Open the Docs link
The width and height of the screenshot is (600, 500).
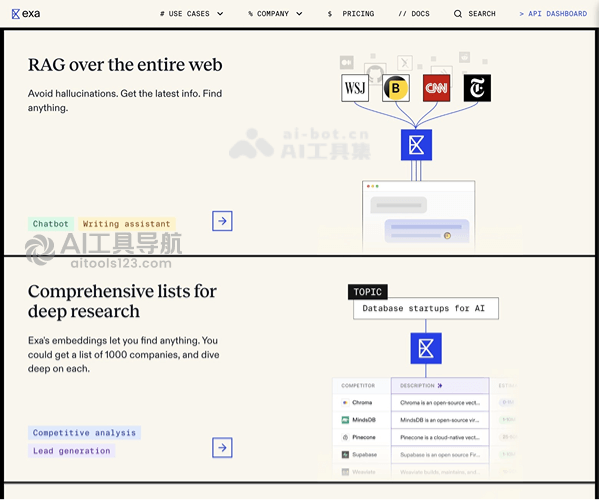[x=414, y=14]
